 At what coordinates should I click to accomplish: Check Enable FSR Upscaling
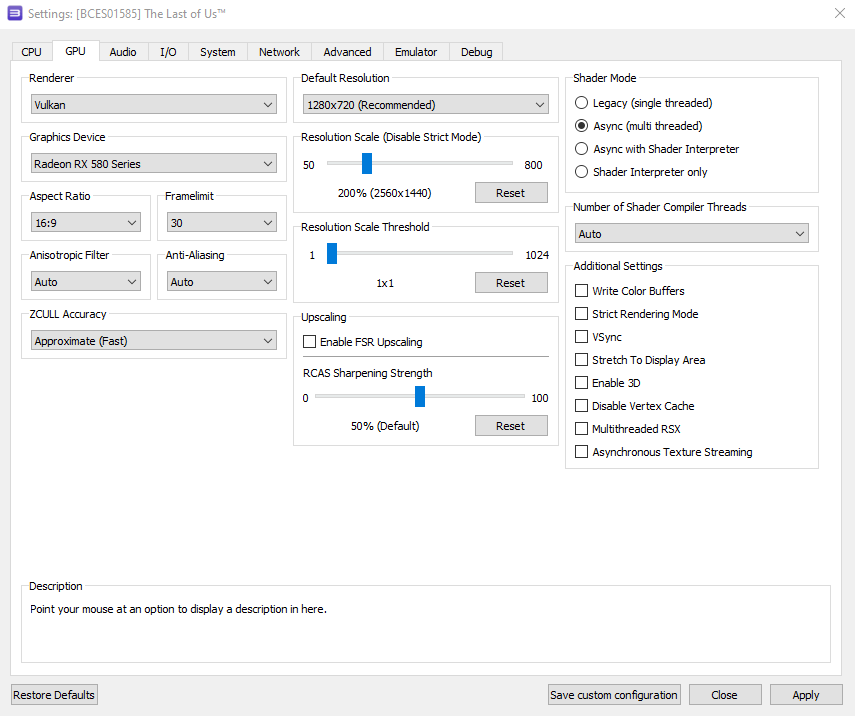click(310, 342)
